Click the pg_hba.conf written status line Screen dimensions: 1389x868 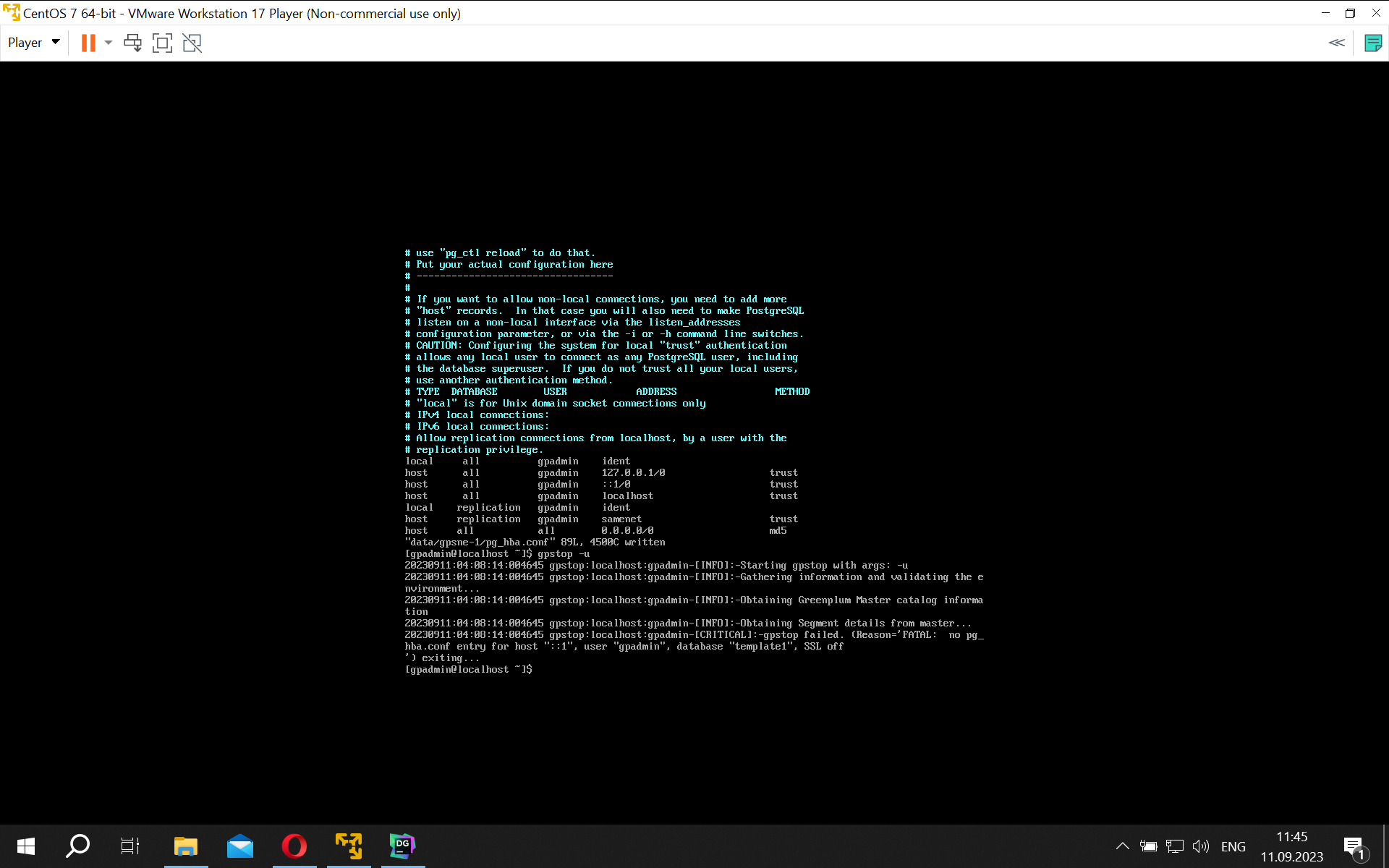pyautogui.click(x=535, y=542)
